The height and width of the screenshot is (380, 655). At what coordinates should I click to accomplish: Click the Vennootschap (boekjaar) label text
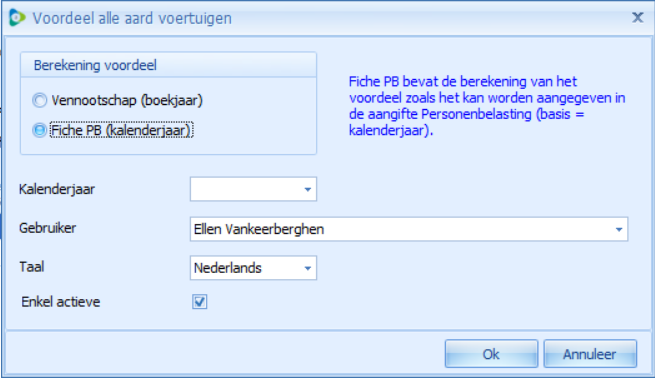(127, 101)
